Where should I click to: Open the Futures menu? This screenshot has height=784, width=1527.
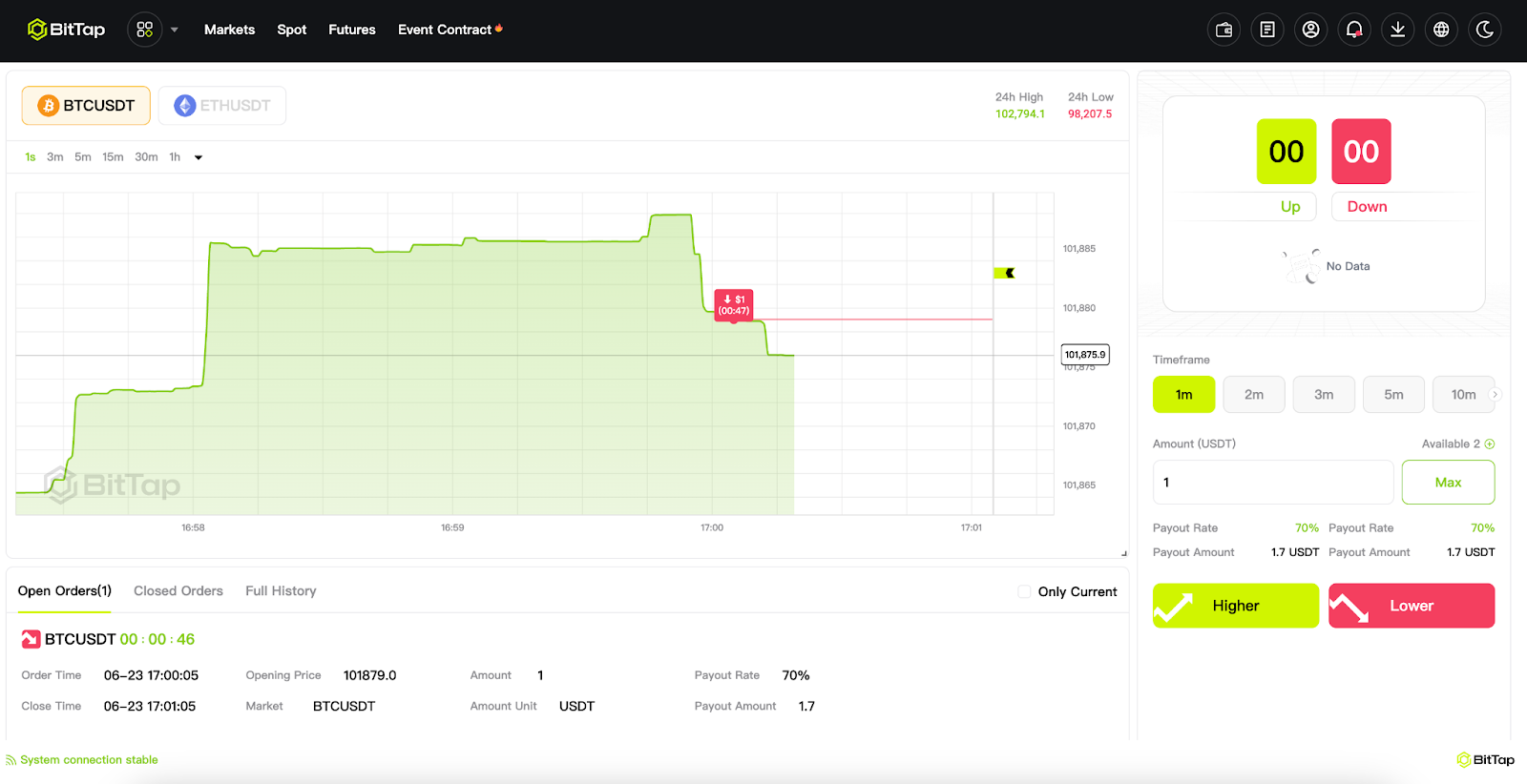(x=352, y=30)
